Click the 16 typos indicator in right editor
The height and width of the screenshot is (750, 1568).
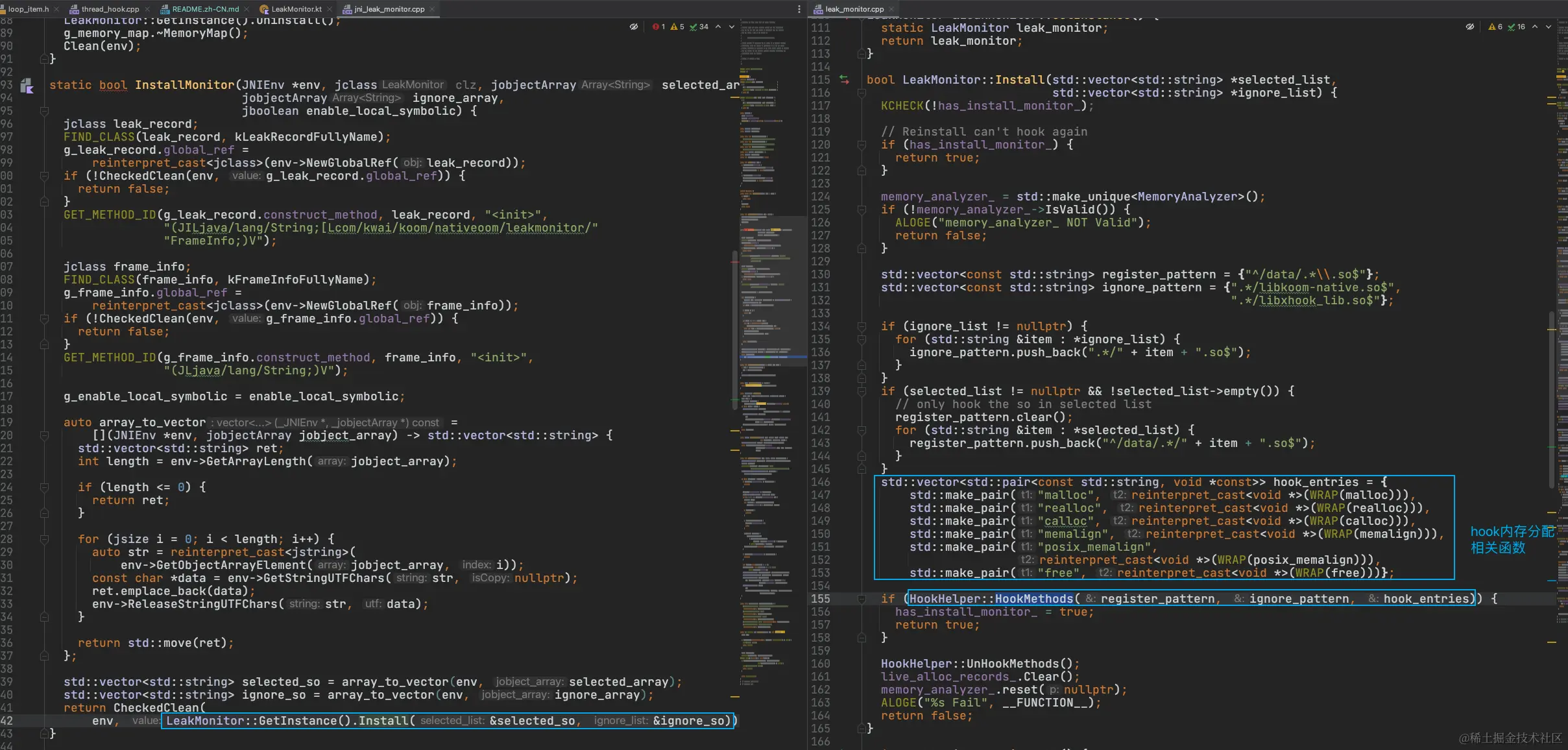point(1517,27)
